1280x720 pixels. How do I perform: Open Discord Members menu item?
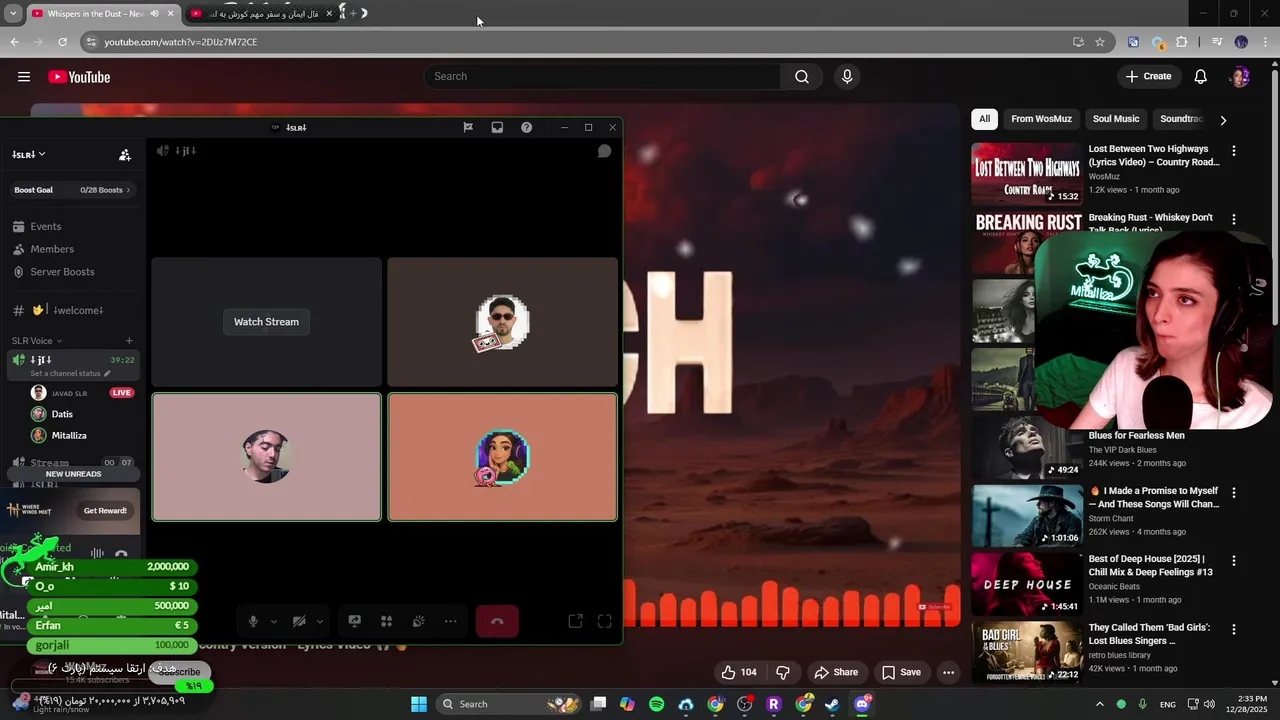click(52, 249)
